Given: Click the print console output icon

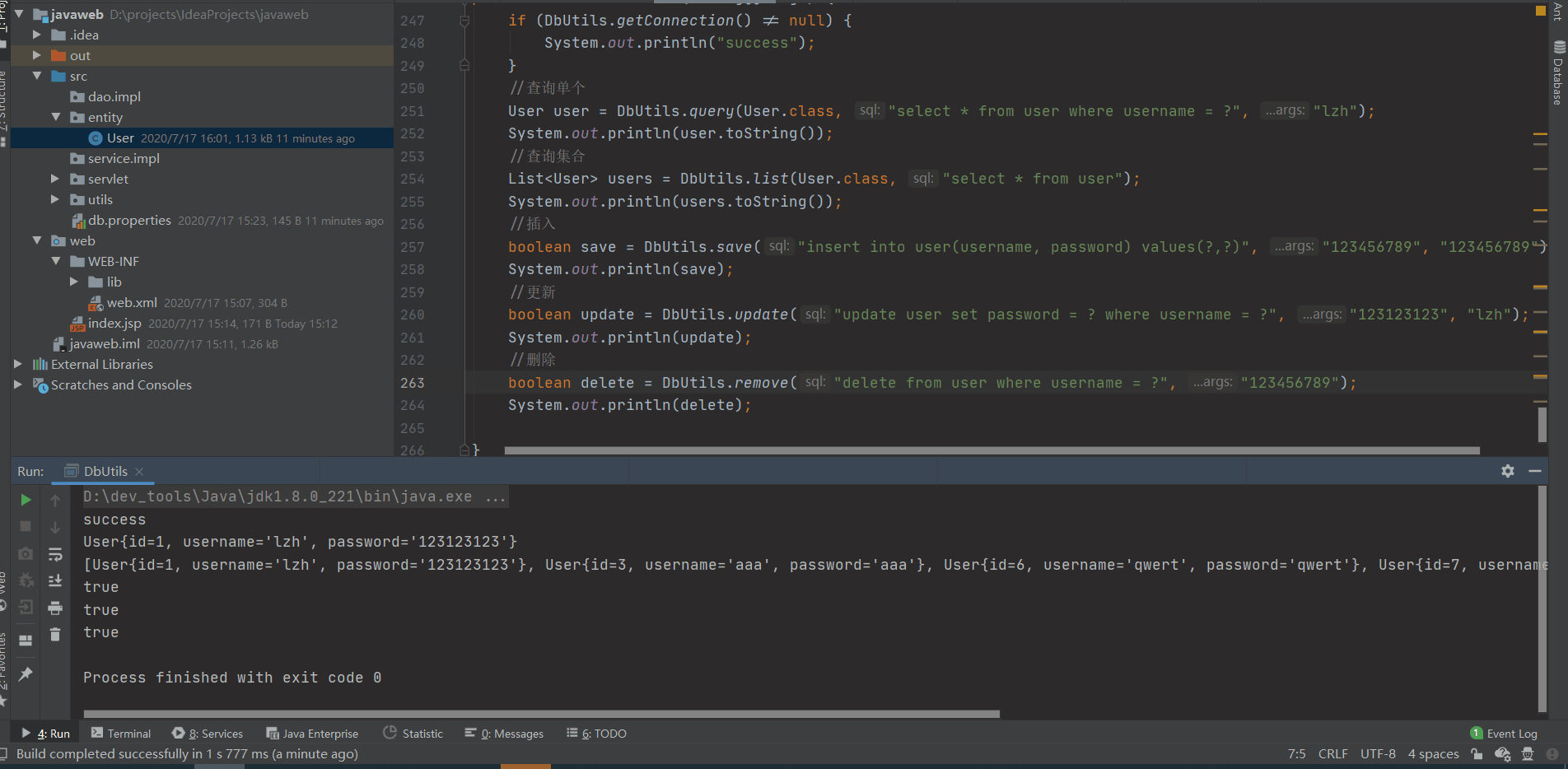Looking at the screenshot, I should pyautogui.click(x=55, y=608).
